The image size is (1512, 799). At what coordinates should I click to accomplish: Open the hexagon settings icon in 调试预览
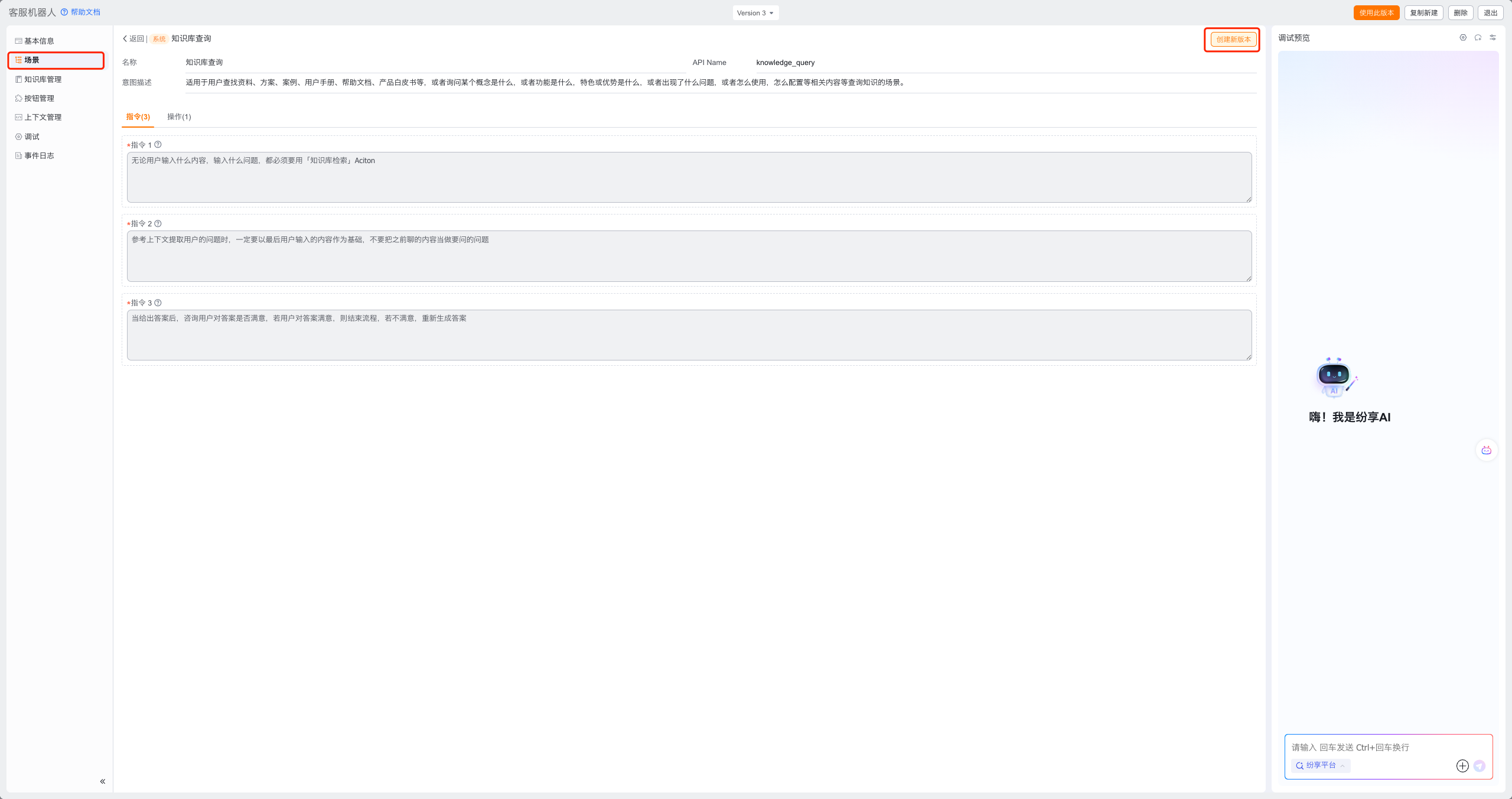[x=1463, y=38]
